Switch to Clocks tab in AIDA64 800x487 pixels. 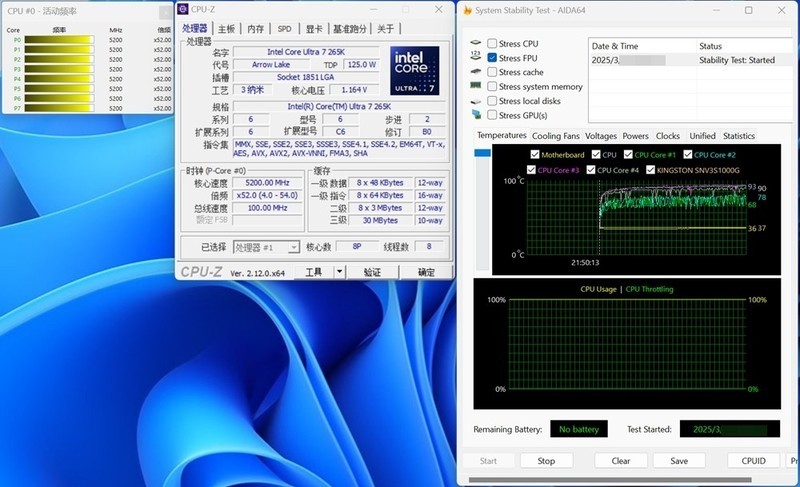coord(667,136)
